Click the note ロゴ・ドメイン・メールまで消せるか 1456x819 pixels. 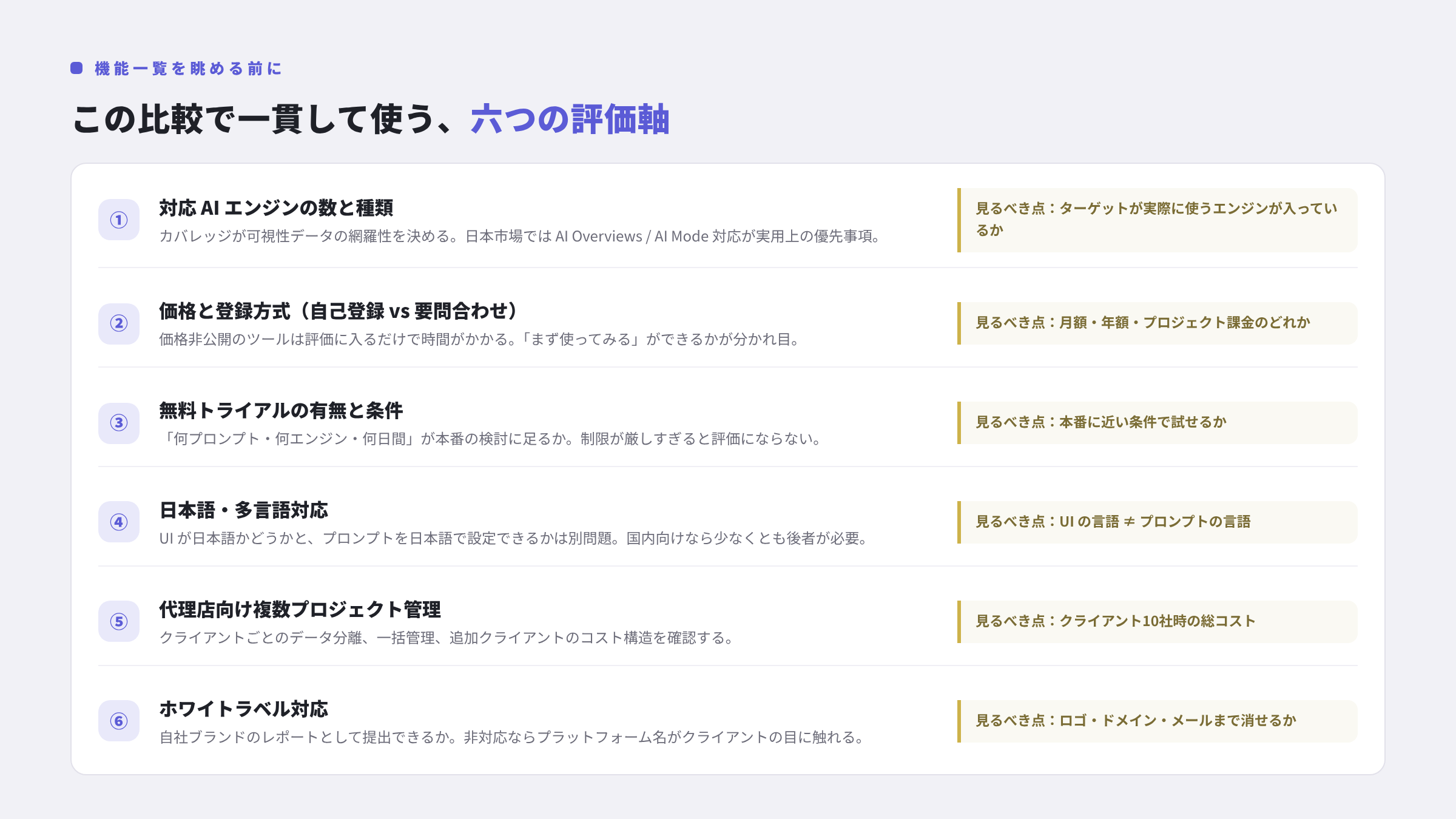[1158, 721]
